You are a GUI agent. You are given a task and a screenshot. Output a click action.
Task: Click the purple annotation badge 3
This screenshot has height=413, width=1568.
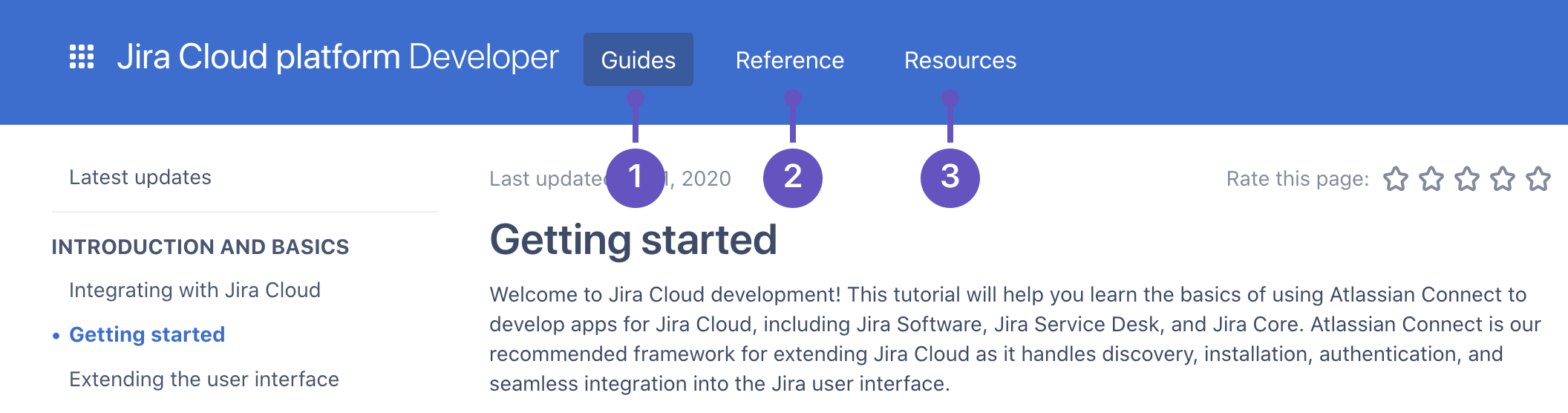[950, 178]
